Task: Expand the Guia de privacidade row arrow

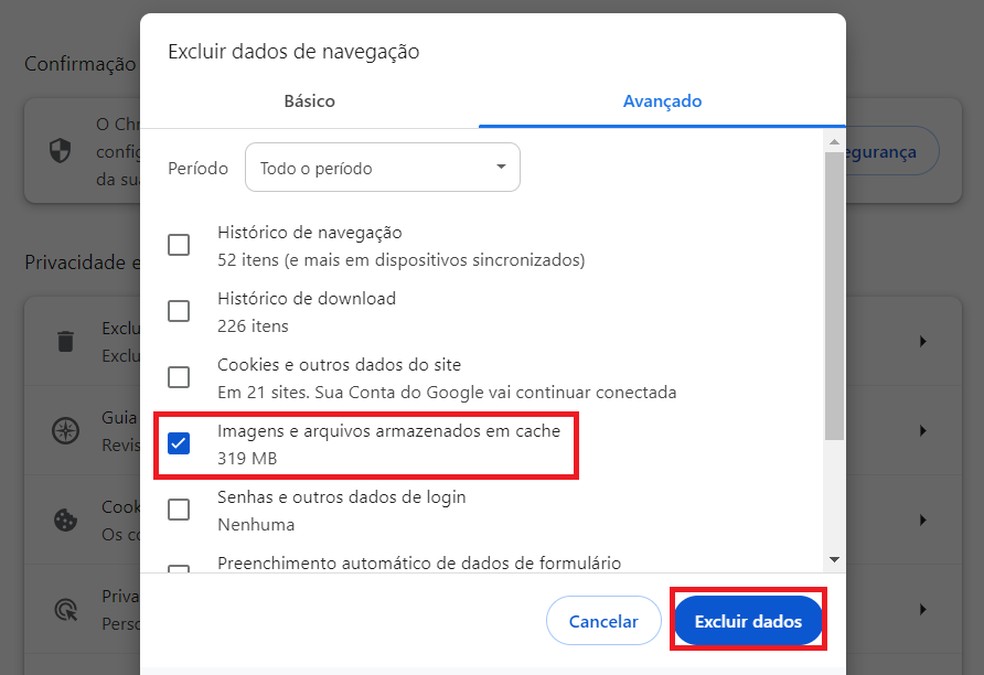Action: (922, 431)
